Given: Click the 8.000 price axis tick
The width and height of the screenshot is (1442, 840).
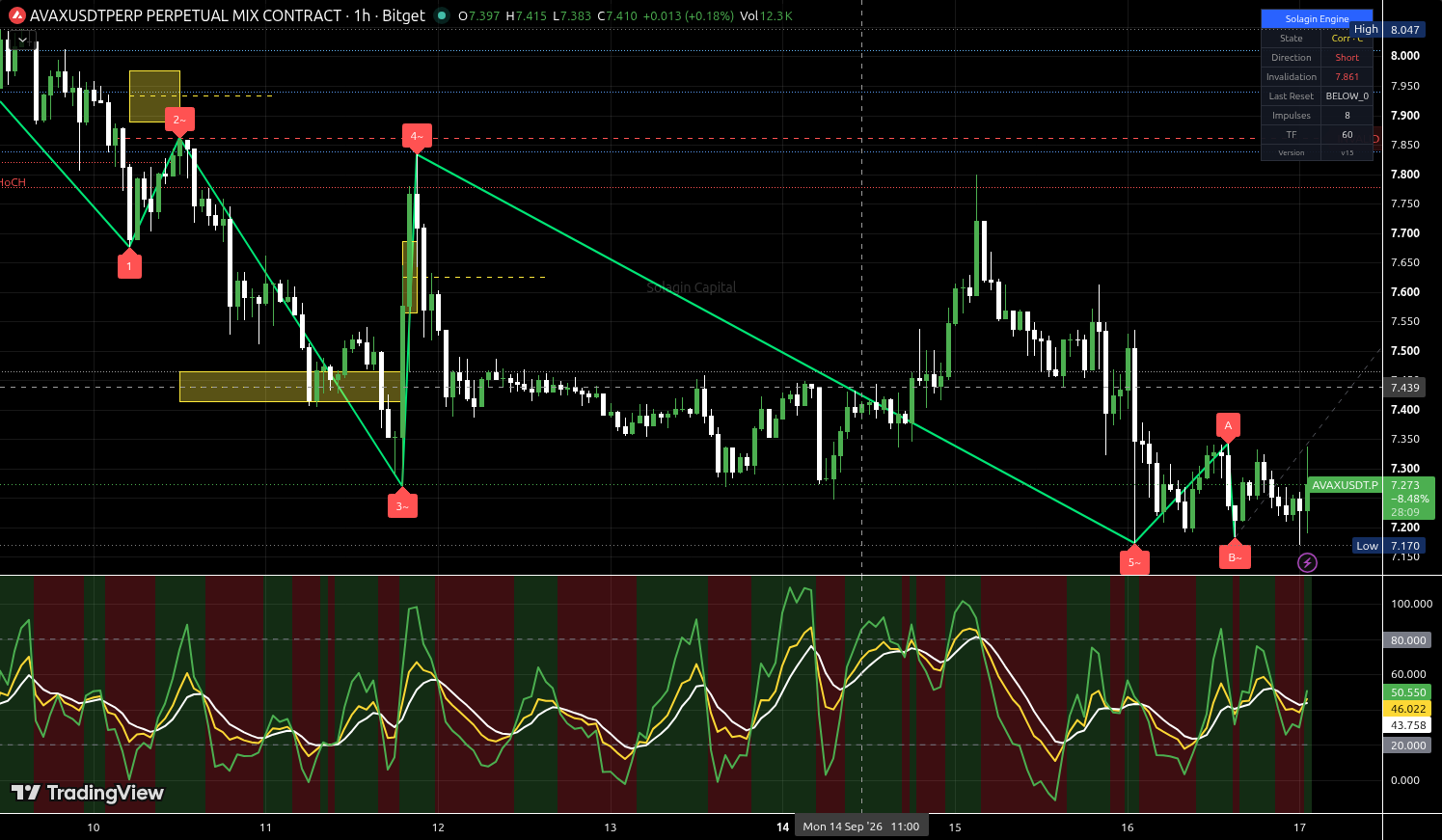Looking at the screenshot, I should coord(1404,56).
